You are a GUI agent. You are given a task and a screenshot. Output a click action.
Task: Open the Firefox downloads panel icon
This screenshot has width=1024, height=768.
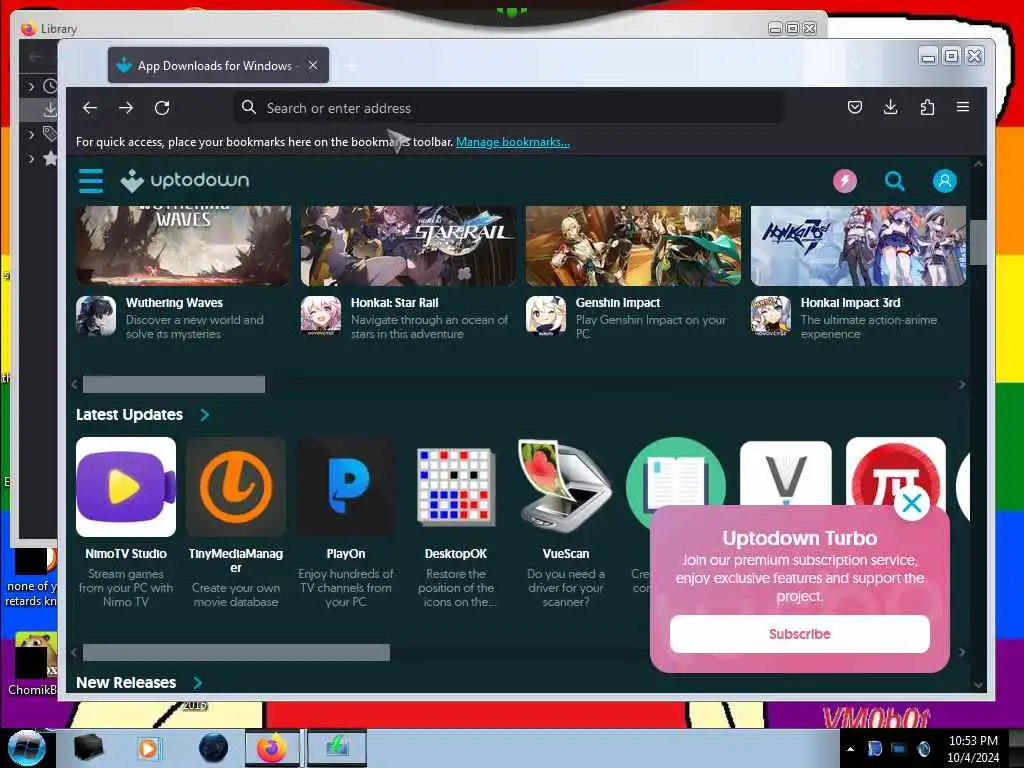pos(890,107)
